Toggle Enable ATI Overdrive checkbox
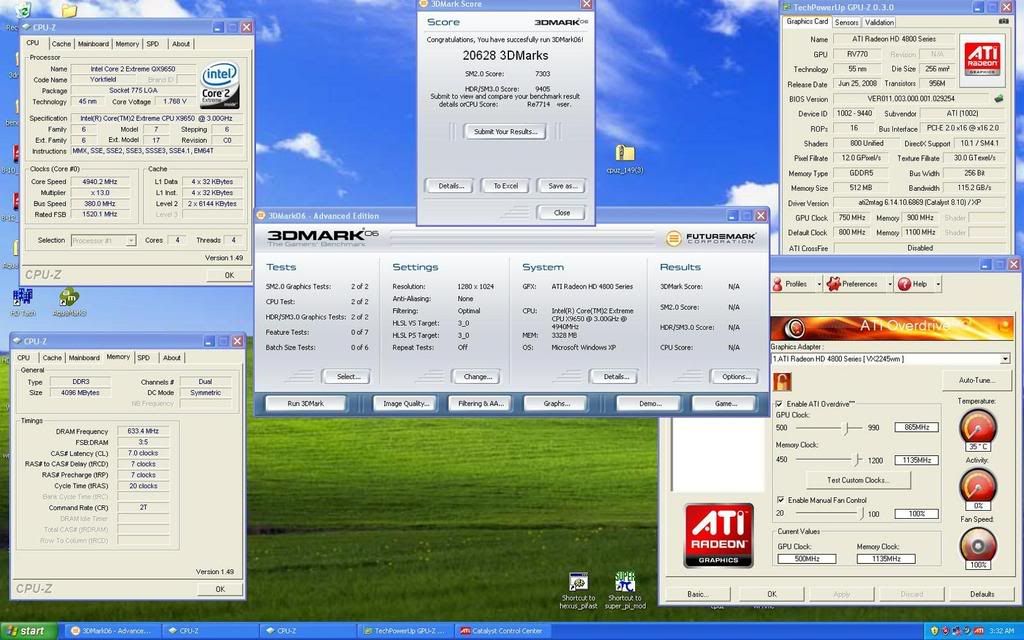1024x640 pixels. 779,404
